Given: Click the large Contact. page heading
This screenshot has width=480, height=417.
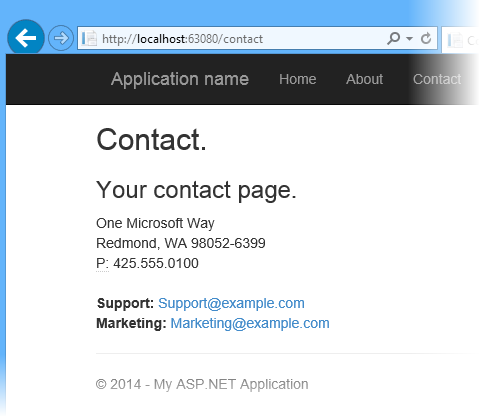Looking at the screenshot, I should [152, 139].
